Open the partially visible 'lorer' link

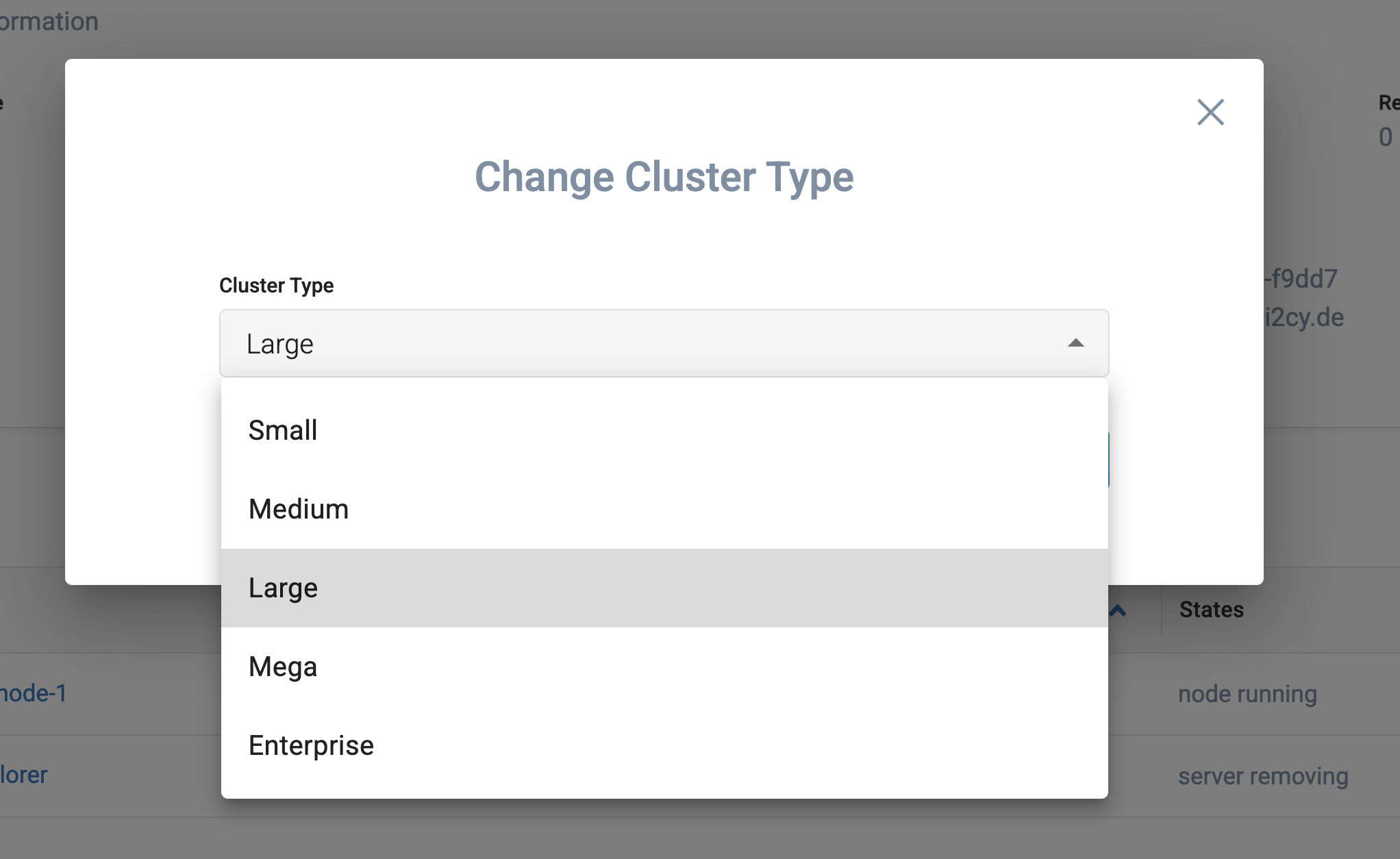(23, 775)
